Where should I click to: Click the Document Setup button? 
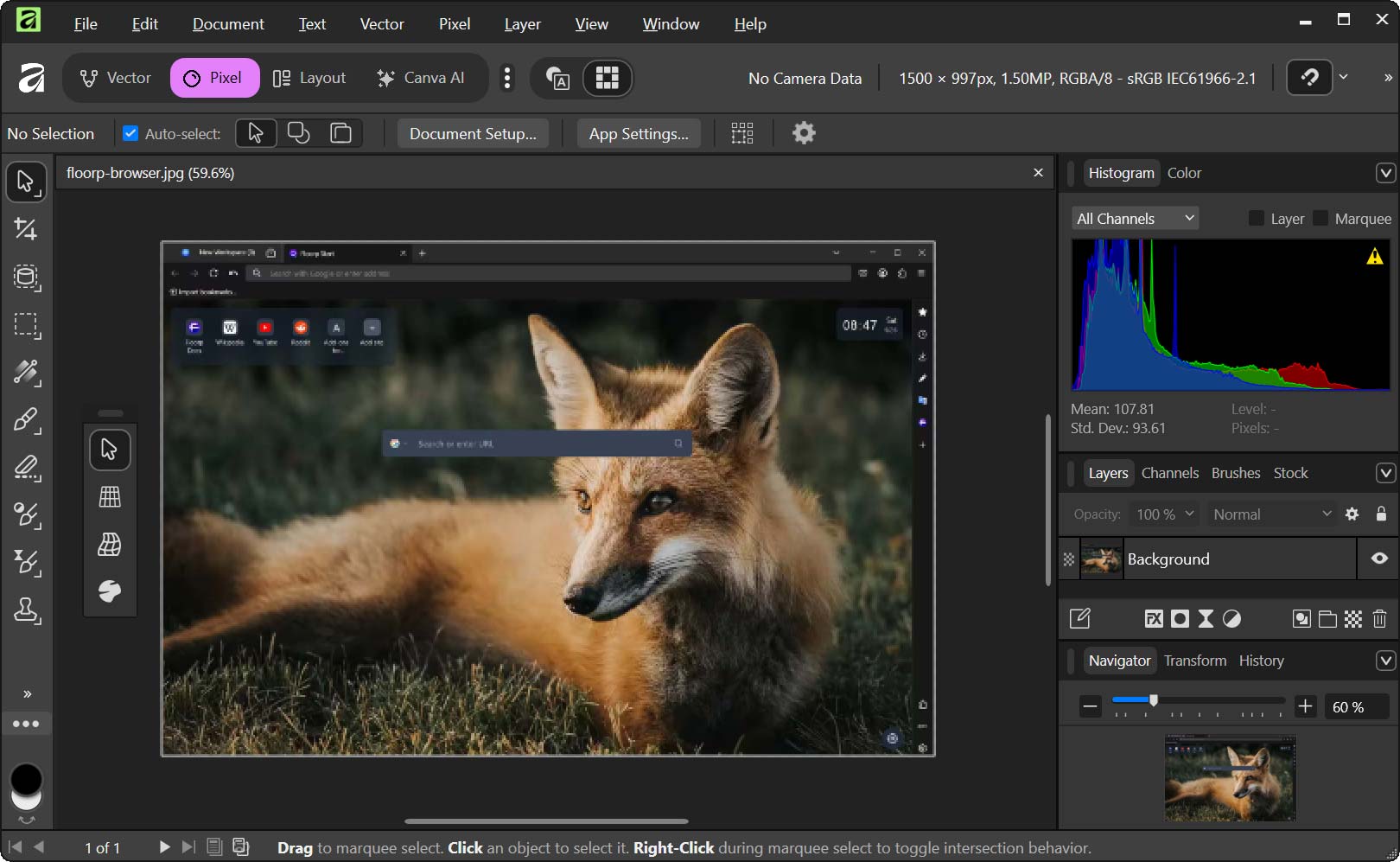coord(473,133)
